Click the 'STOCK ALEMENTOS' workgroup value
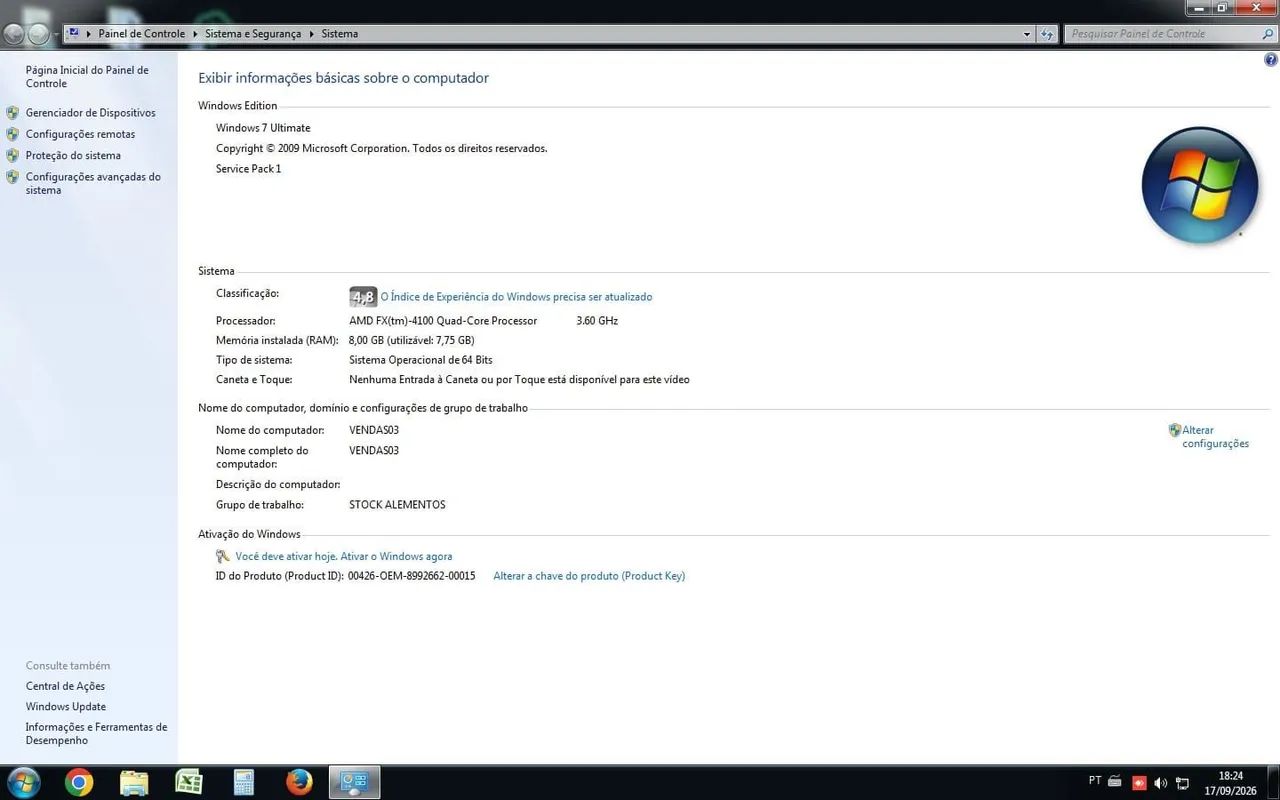This screenshot has height=800, width=1280. 397,505
